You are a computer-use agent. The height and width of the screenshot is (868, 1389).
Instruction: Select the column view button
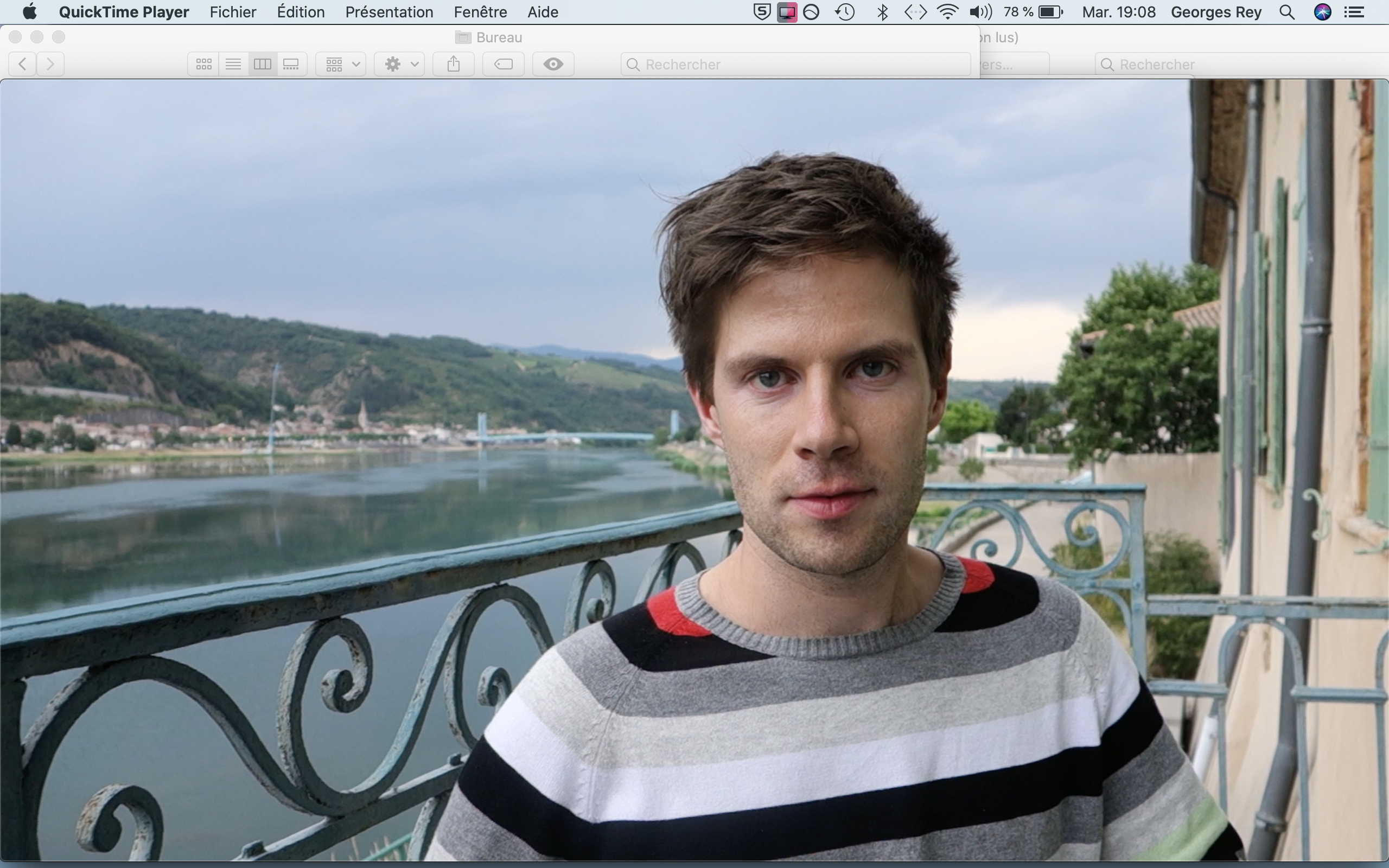[x=262, y=65]
